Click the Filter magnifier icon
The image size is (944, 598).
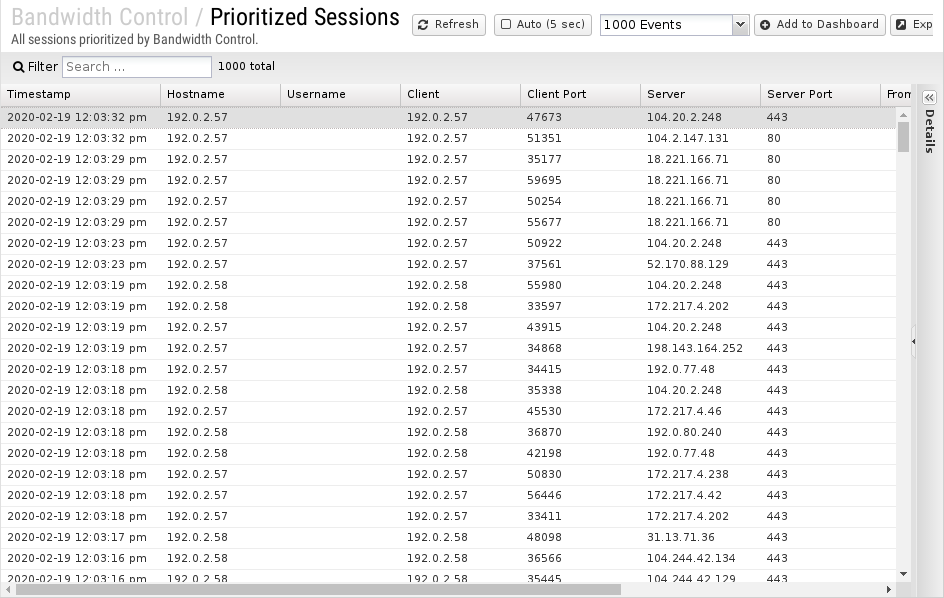click(19, 67)
